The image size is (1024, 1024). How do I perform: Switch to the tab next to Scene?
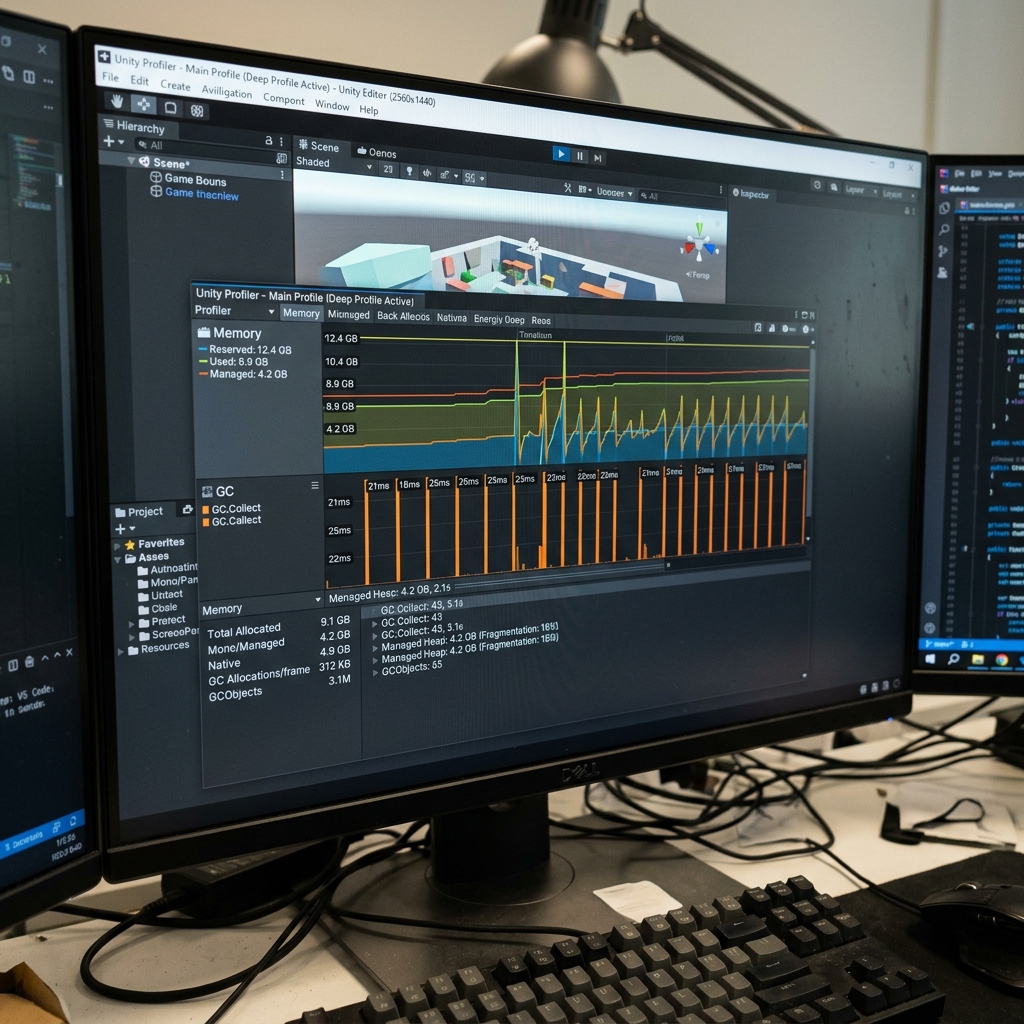click(x=377, y=152)
